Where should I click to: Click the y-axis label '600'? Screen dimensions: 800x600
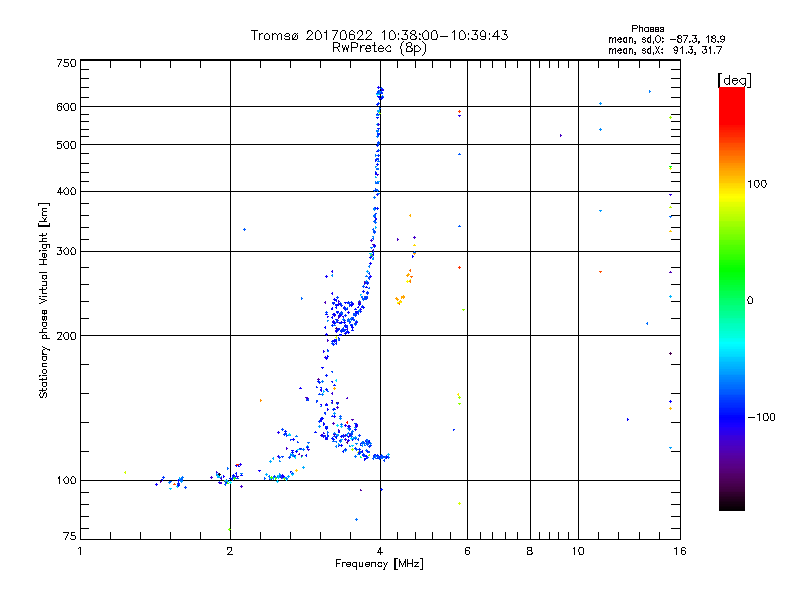[66, 107]
